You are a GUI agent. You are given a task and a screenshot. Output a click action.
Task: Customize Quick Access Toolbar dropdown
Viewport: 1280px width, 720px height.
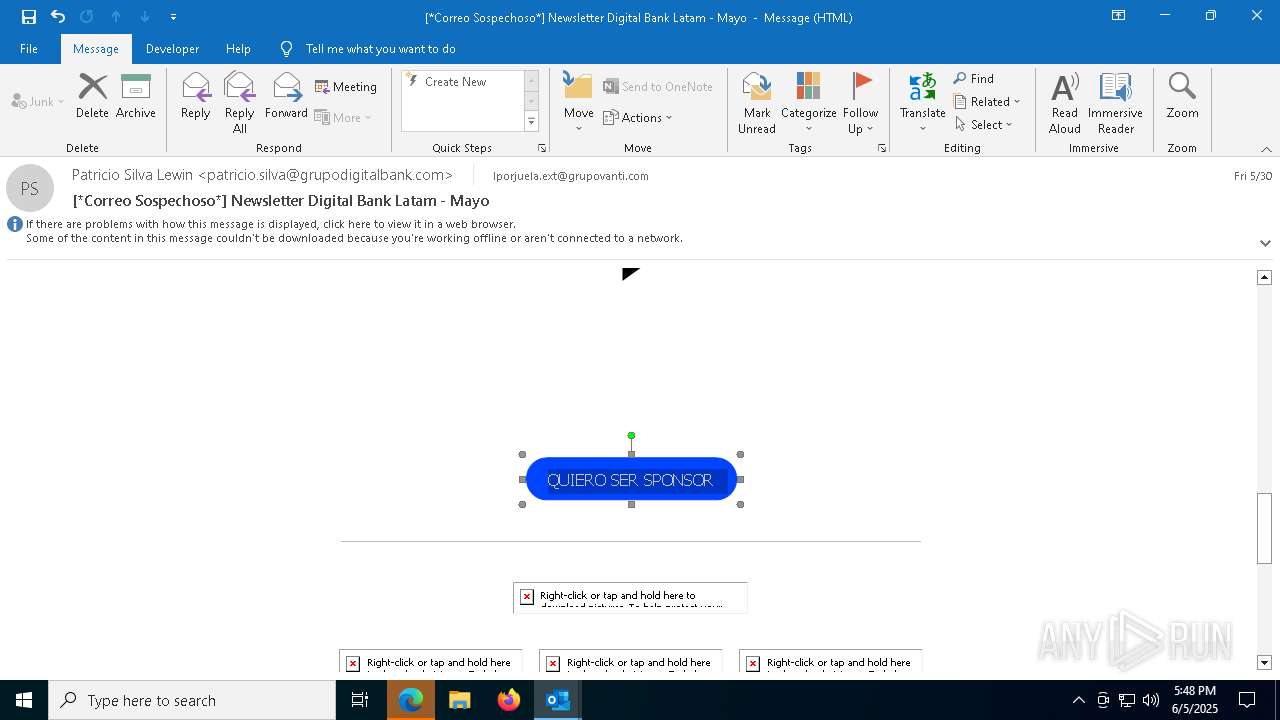click(174, 17)
